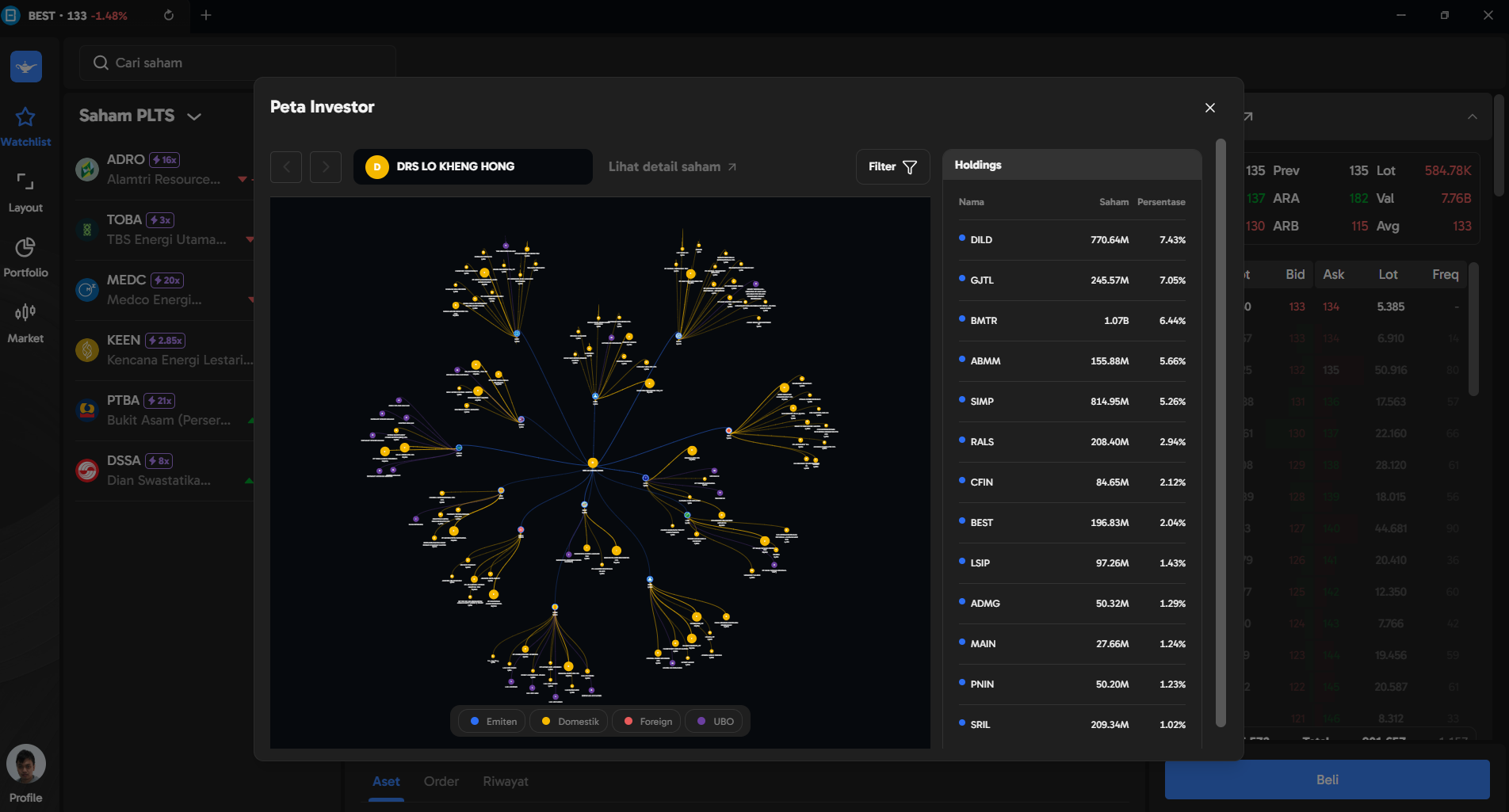Expand the Saham PLTS watchlist dropdown
The height and width of the screenshot is (812, 1509).
tap(140, 116)
